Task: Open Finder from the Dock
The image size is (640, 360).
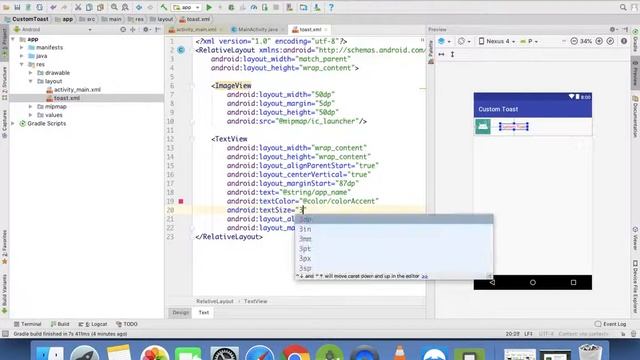Action: click(x=50, y=353)
